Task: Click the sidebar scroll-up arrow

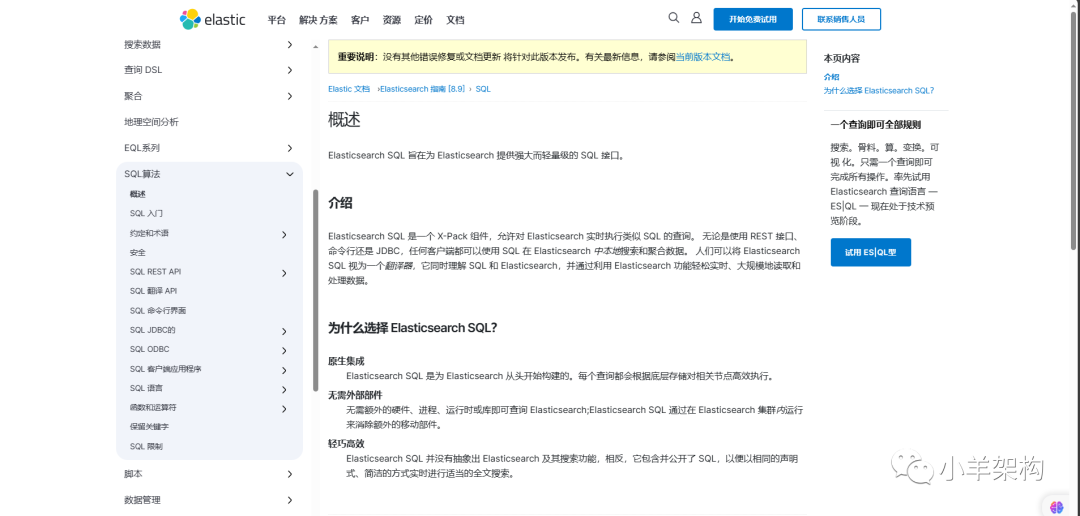Action: tap(315, 46)
